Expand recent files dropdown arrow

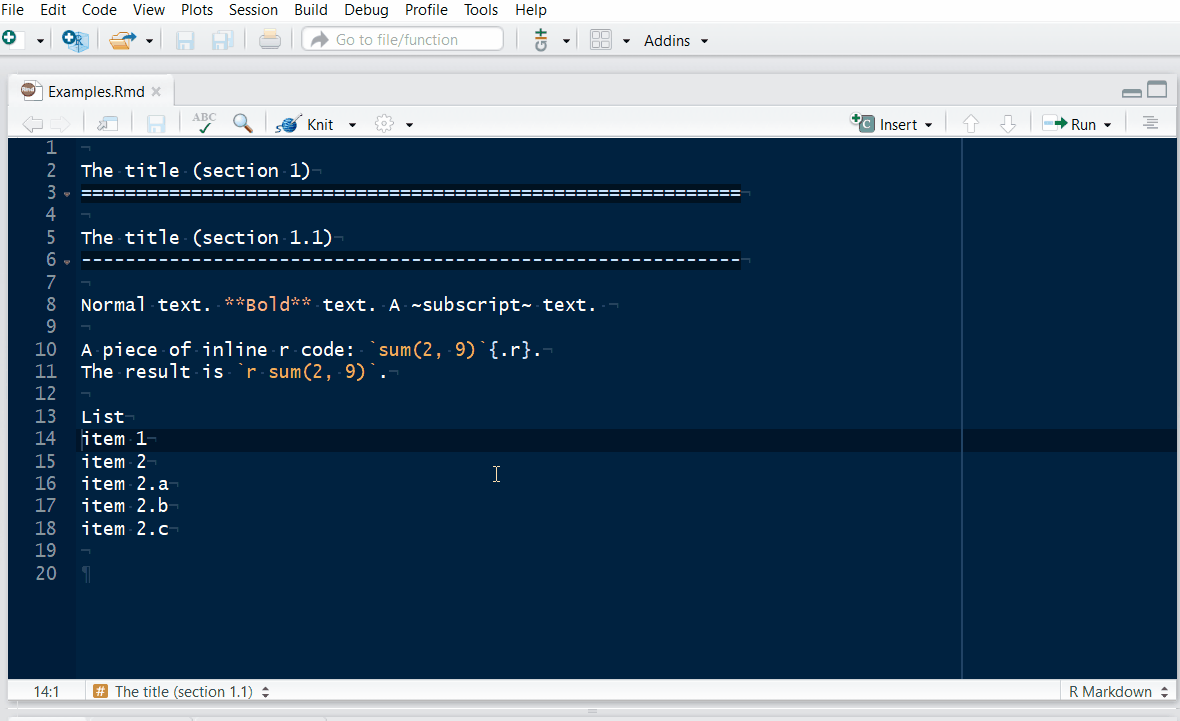149,41
